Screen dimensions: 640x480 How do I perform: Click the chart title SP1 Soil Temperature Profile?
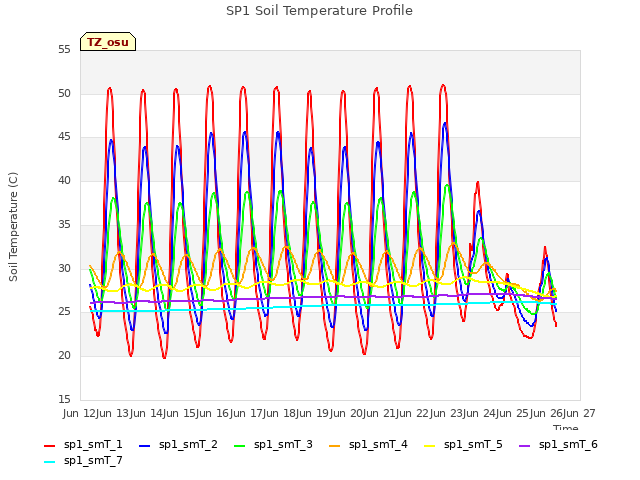click(x=319, y=11)
